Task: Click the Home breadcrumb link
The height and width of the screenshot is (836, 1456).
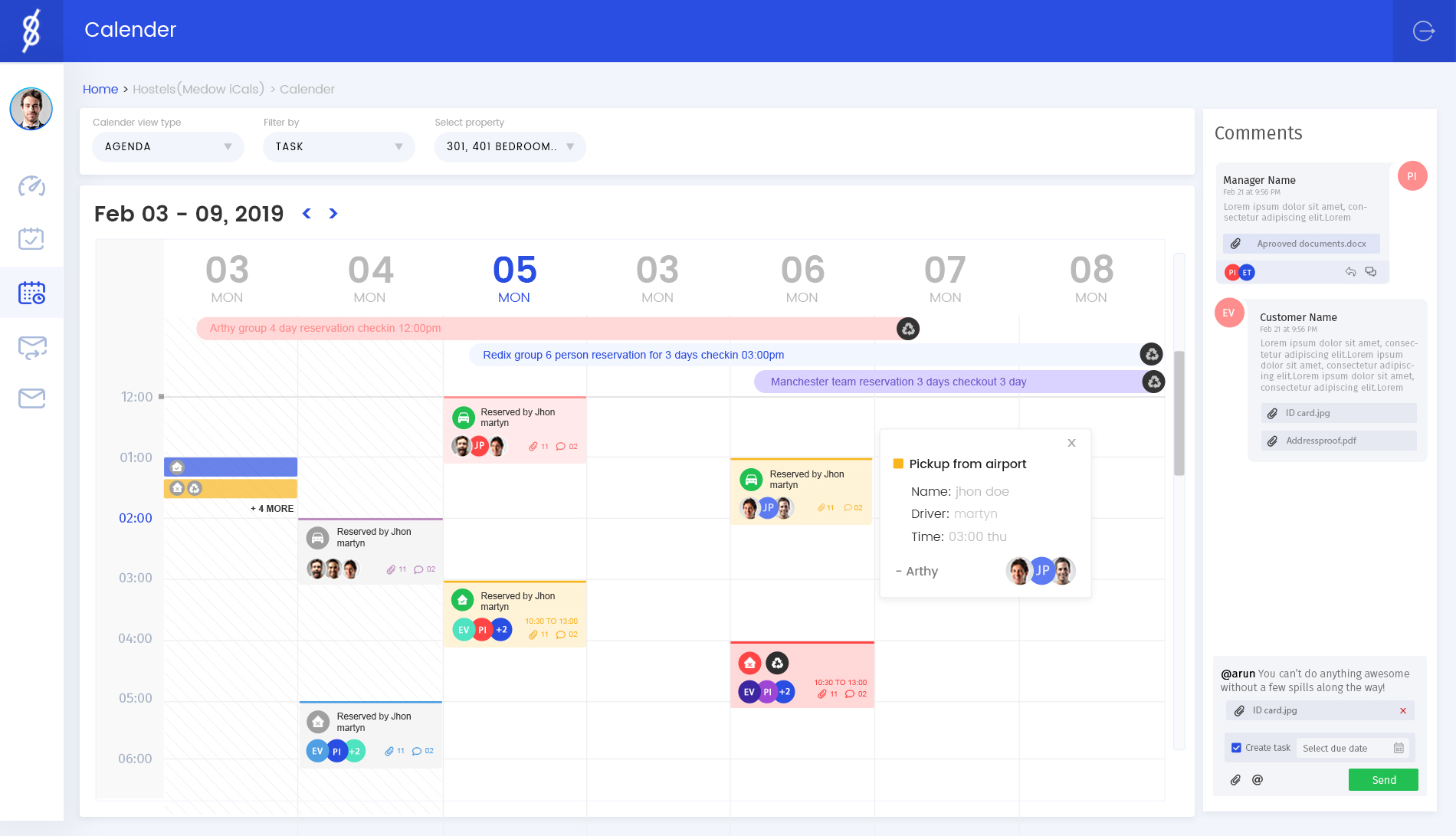Action: pyautogui.click(x=100, y=90)
